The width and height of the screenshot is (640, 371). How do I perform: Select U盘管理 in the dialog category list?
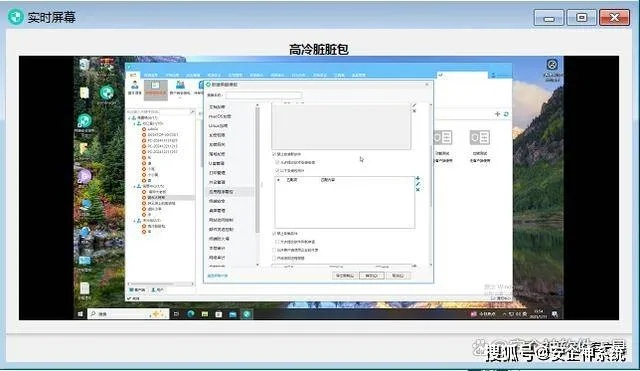point(217,163)
